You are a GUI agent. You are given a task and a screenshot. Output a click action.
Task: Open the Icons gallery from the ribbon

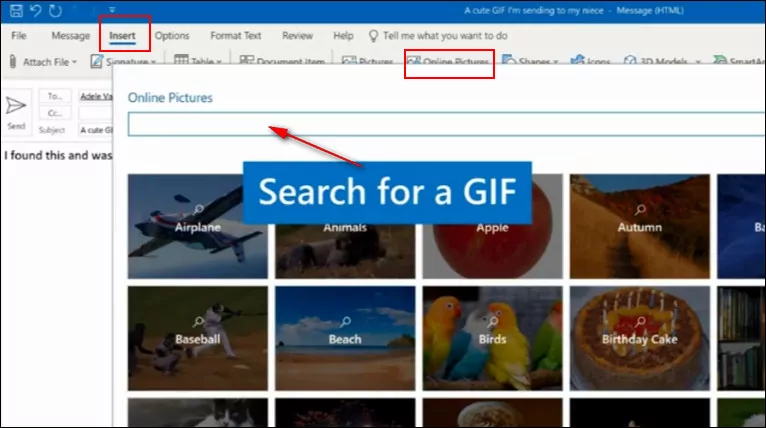pos(592,61)
